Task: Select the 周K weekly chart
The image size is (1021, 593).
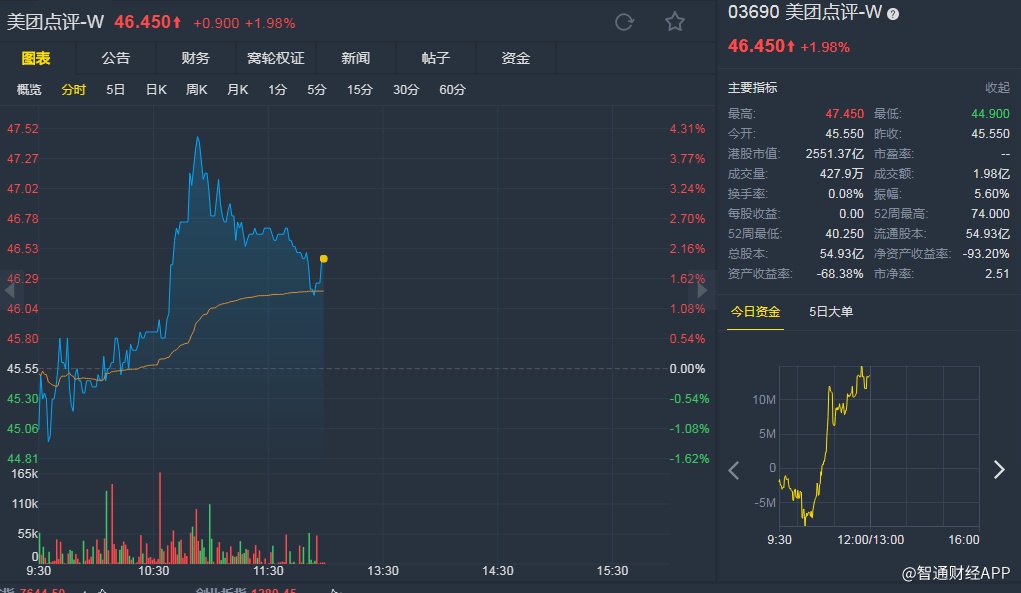Action: coord(196,90)
